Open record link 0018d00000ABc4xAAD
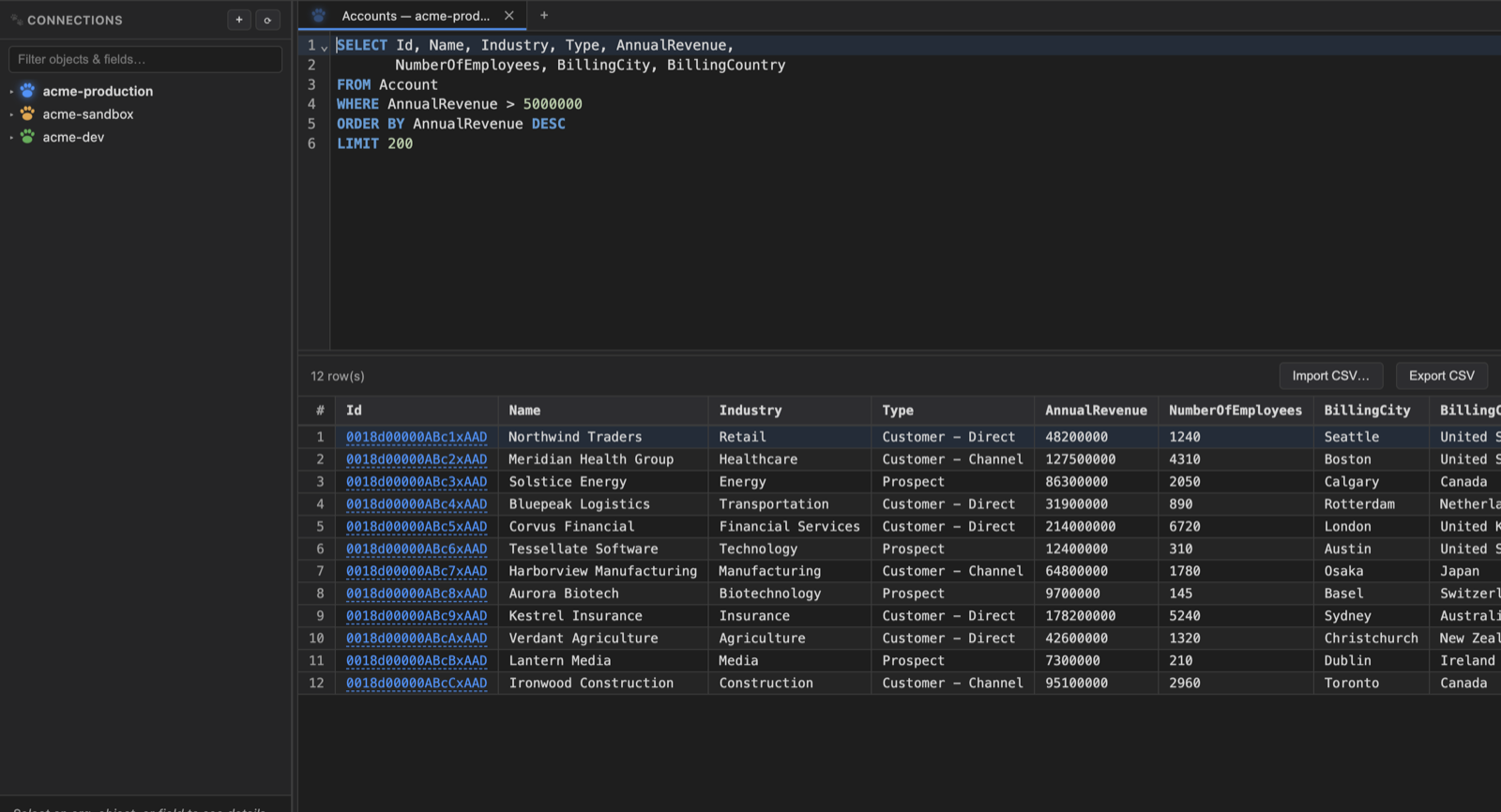This screenshot has width=1501, height=812. tap(417, 504)
